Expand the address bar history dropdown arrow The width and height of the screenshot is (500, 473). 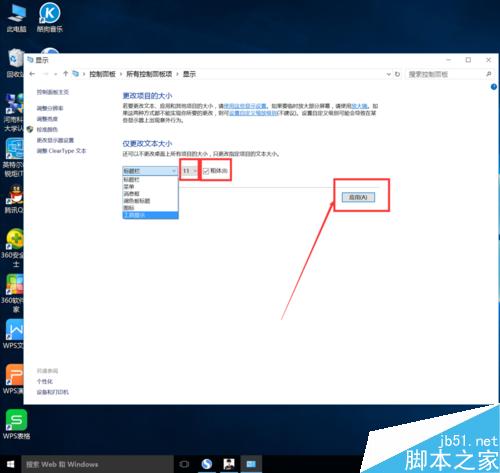point(389,74)
